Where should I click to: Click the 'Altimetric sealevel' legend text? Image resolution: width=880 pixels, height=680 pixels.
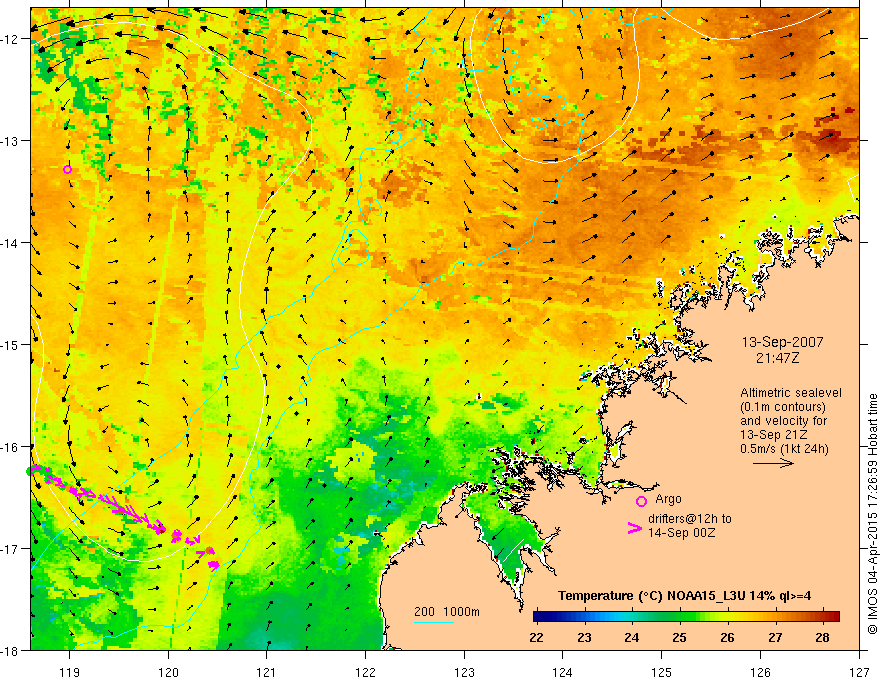(791, 393)
